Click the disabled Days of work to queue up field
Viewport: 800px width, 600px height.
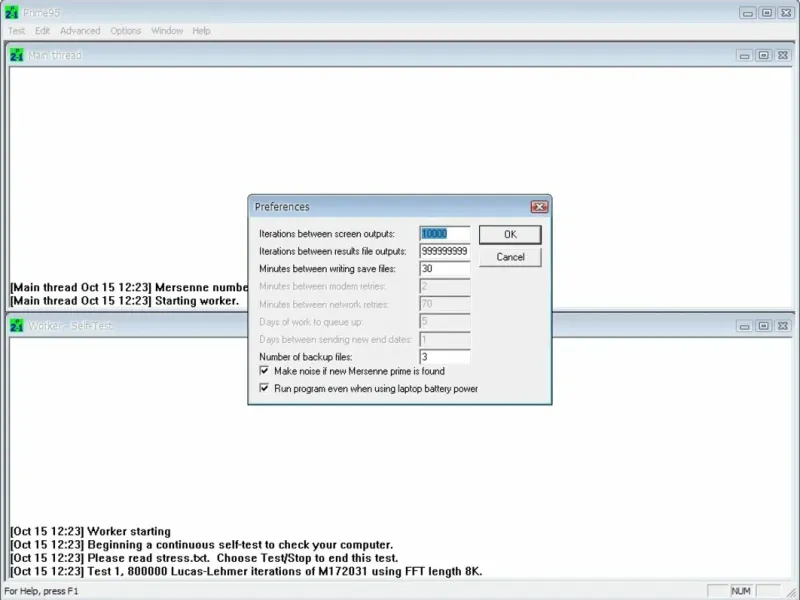(x=444, y=321)
